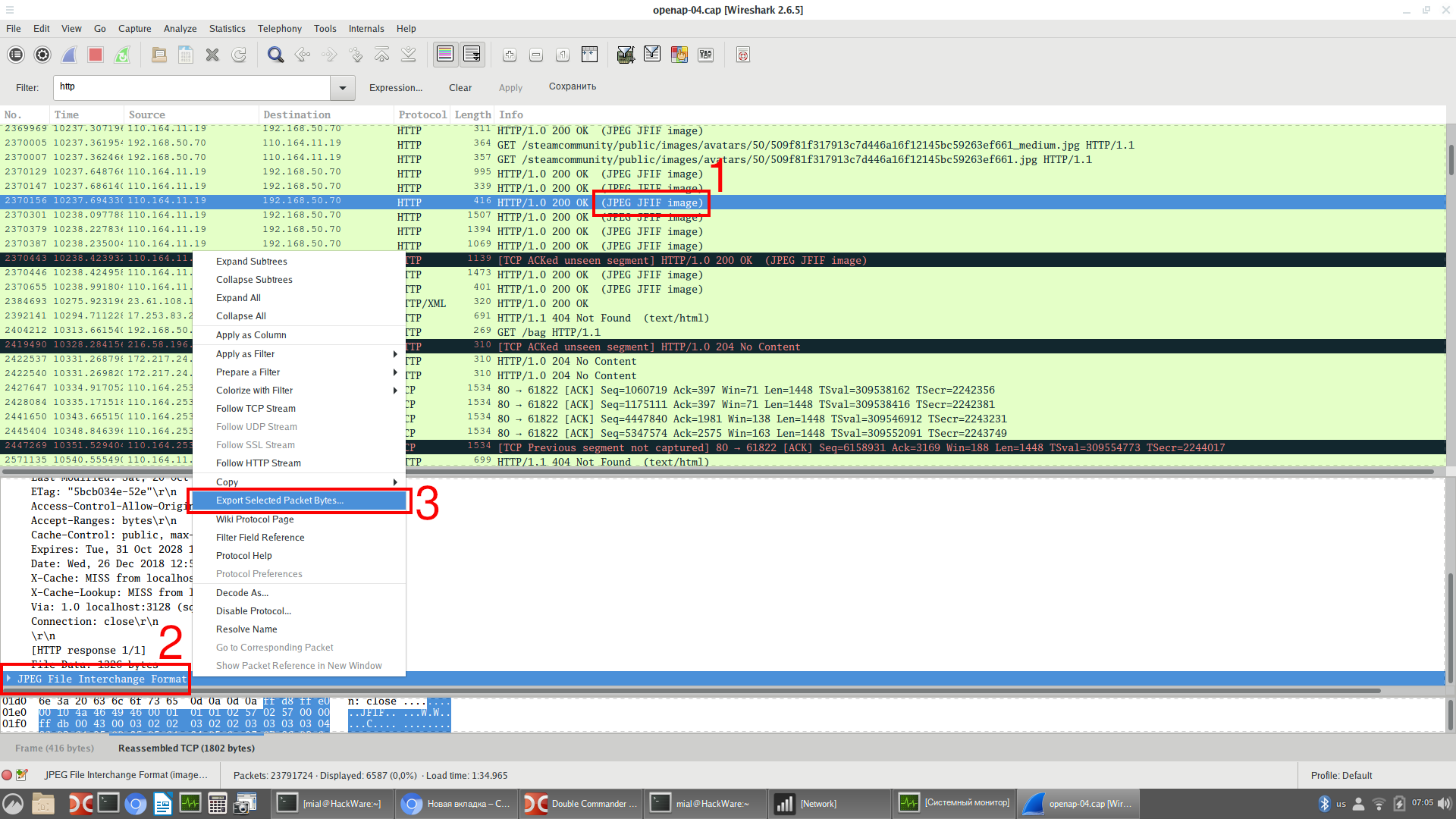This screenshot has height=819, width=1456.
Task: Toggle the expert info status indicator
Action: click(7, 775)
